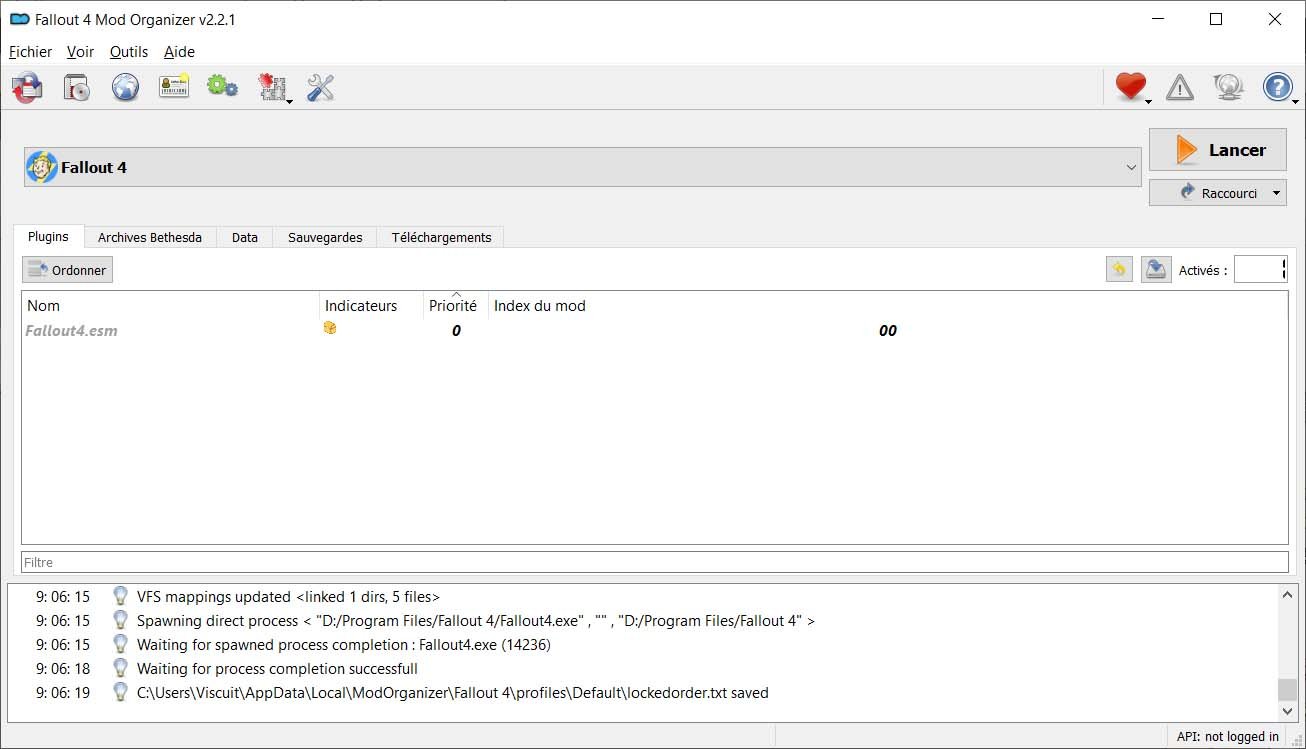Click the red heart endorse icon
Image resolution: width=1306 pixels, height=749 pixels.
(1131, 88)
